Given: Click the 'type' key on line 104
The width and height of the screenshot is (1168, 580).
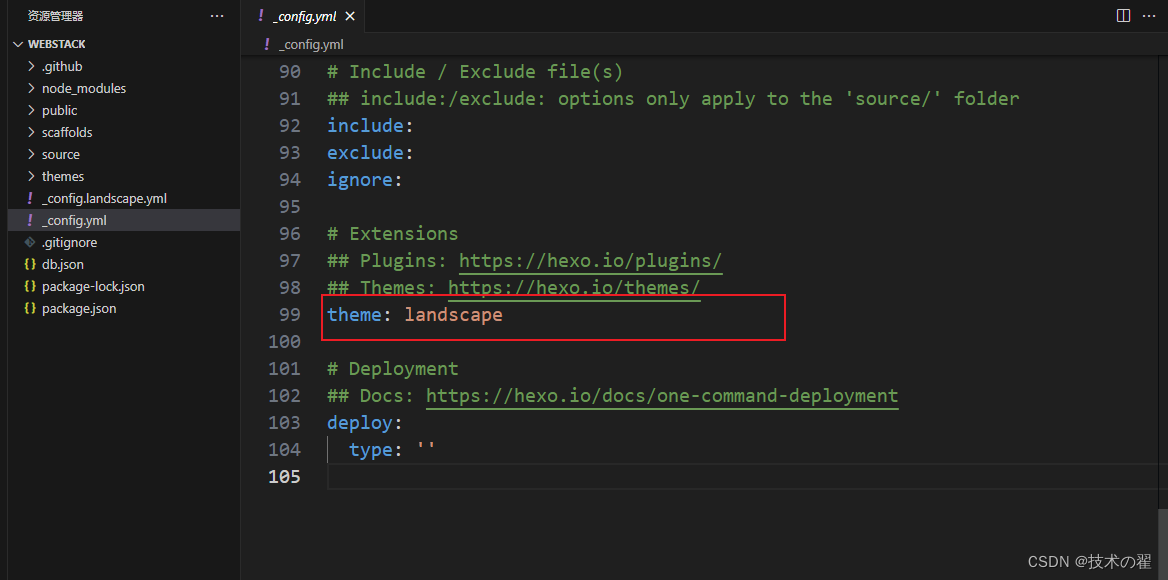Looking at the screenshot, I should click(x=371, y=450).
